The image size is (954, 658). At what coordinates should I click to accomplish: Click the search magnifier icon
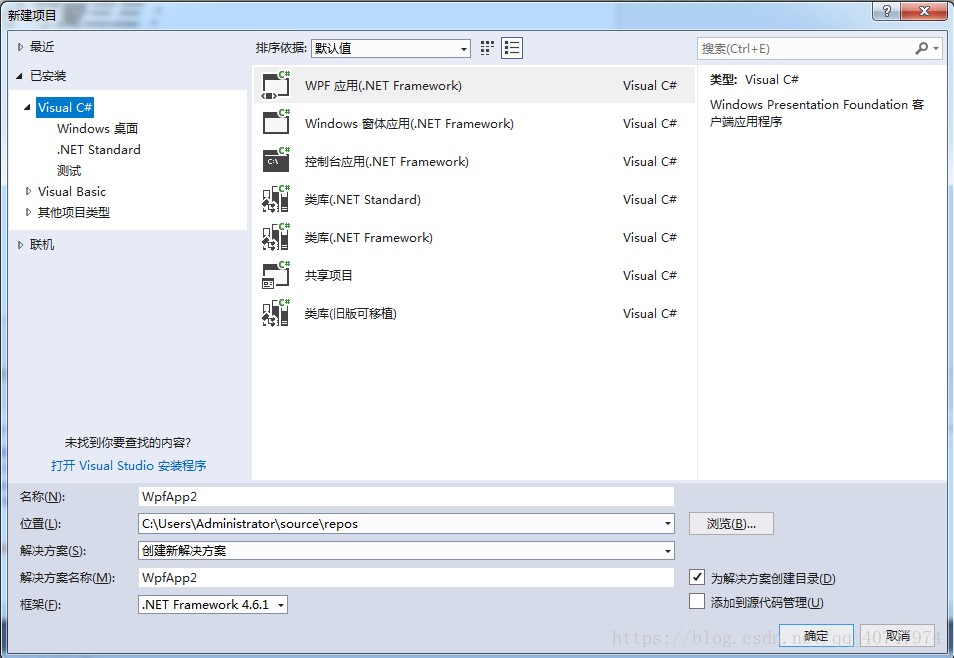pyautogui.click(x=921, y=48)
